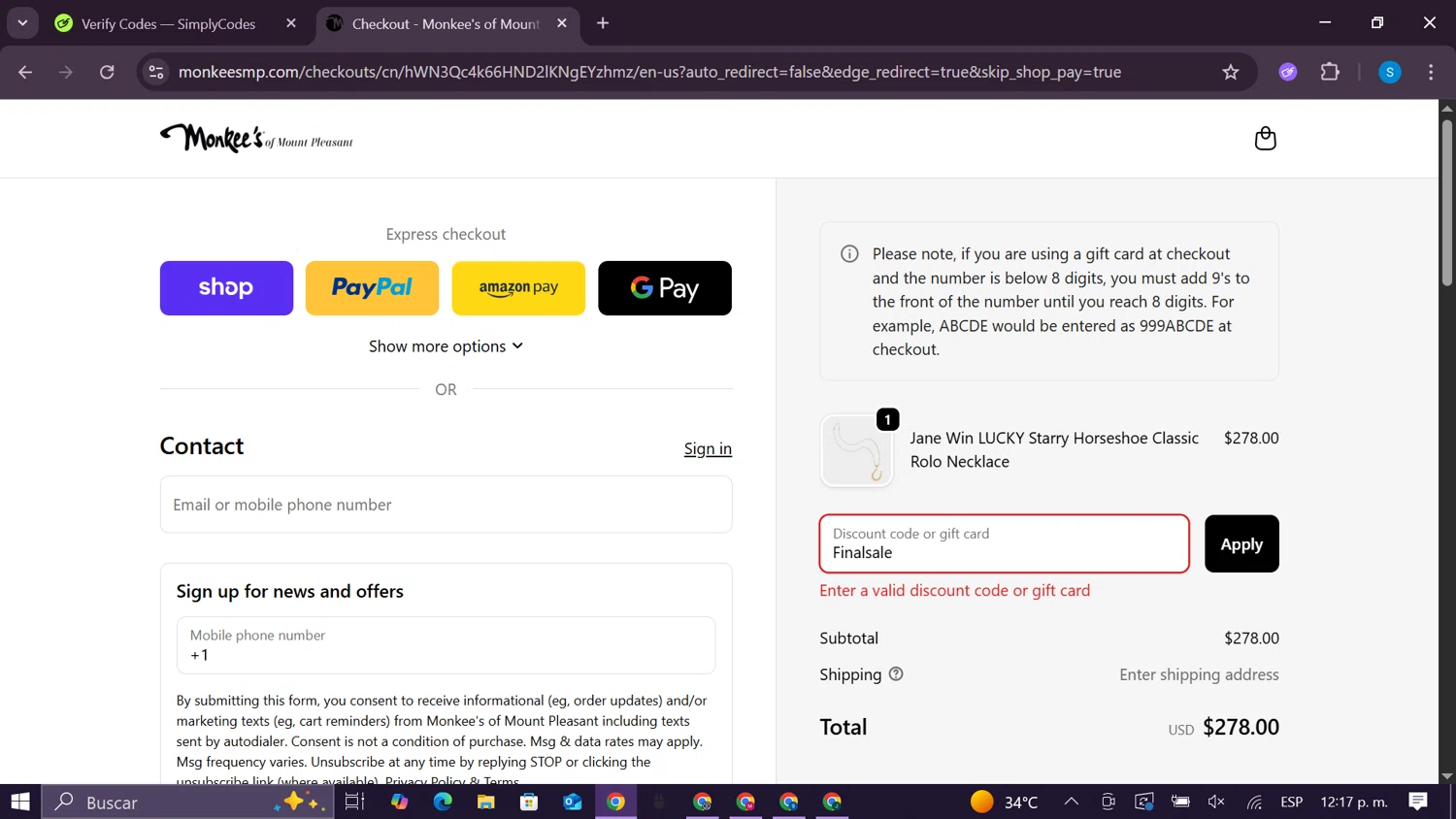
Task: Close the Verify Codes SimplyCodes tab
Action: coord(291,23)
